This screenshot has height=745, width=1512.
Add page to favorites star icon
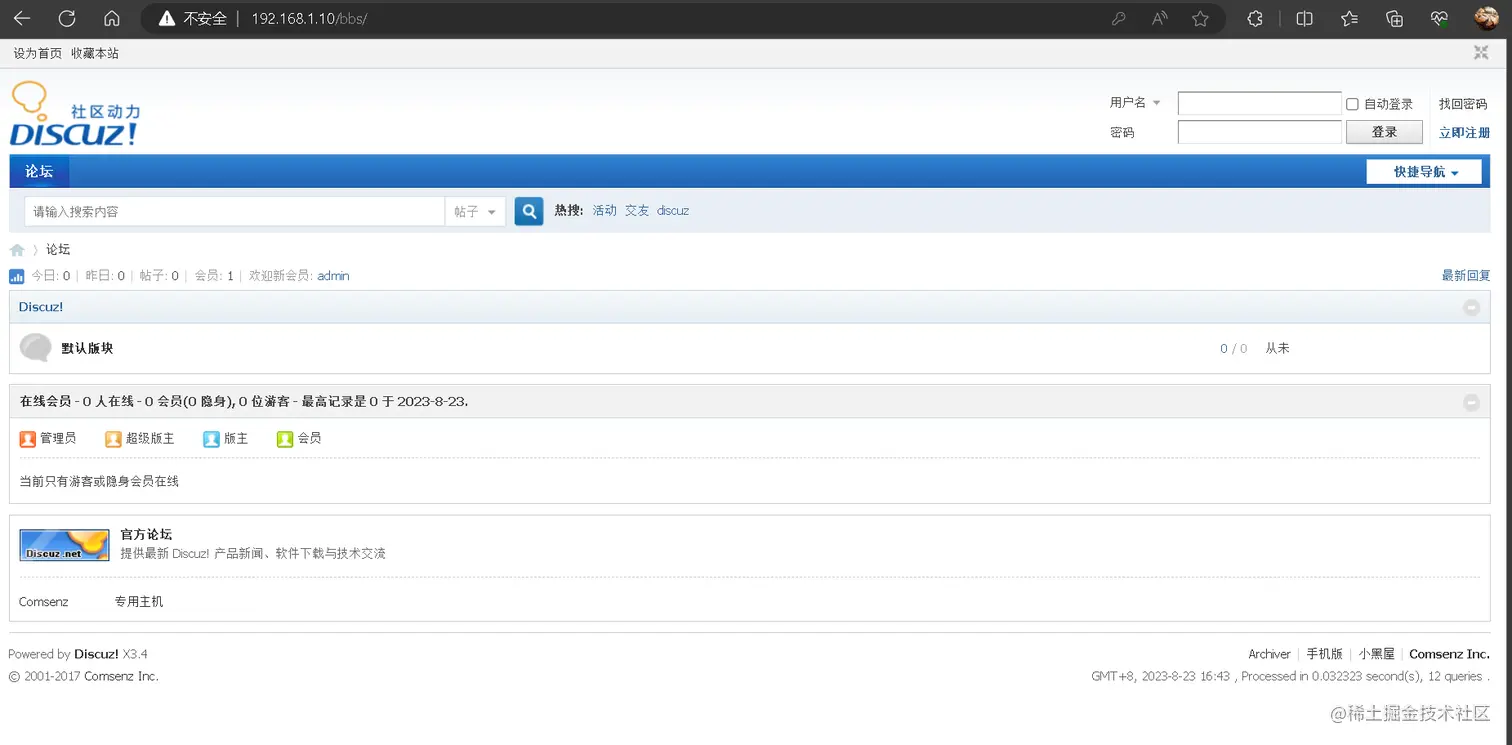click(1200, 19)
